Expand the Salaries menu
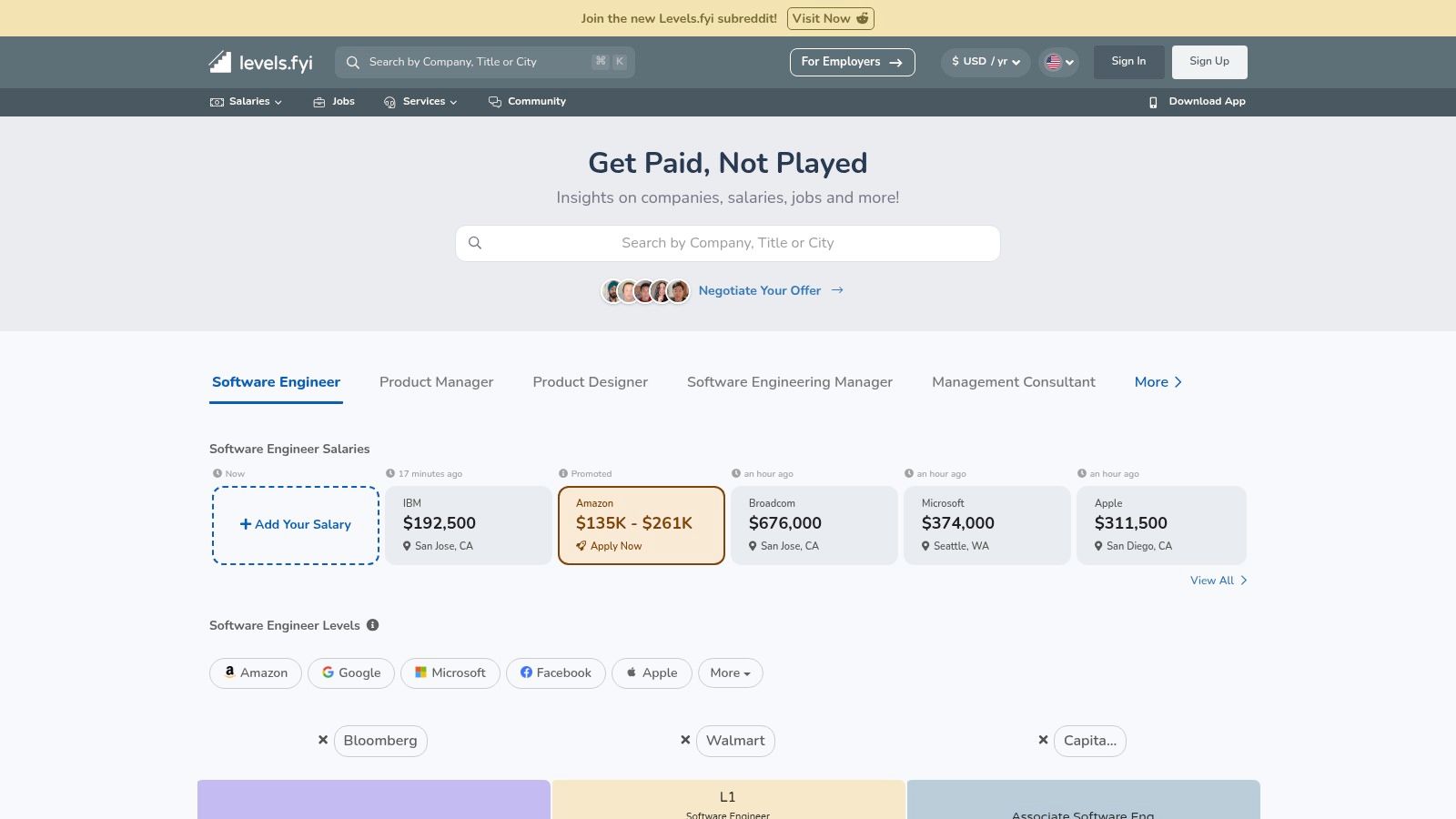The width and height of the screenshot is (1456, 819). [246, 102]
